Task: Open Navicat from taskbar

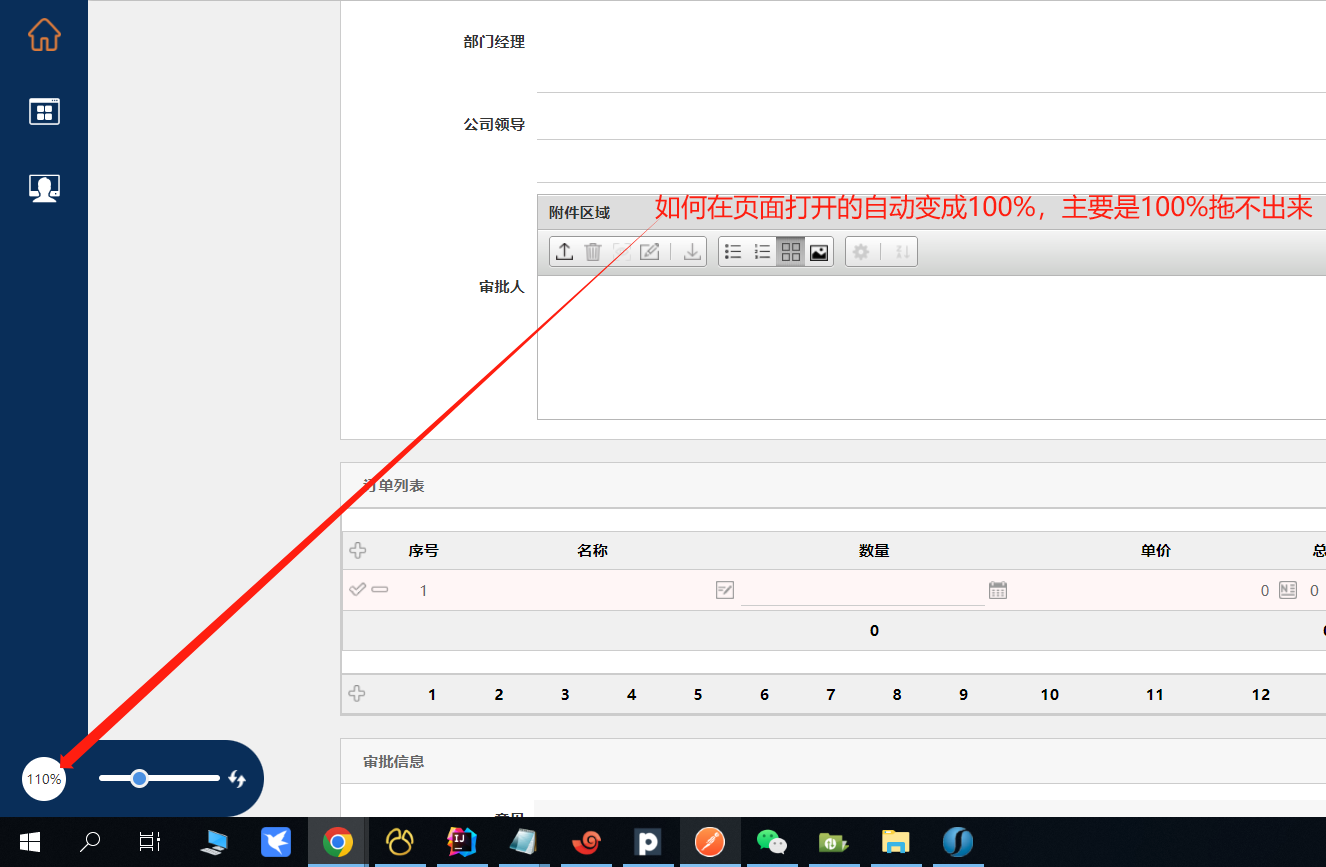Action: (x=400, y=842)
